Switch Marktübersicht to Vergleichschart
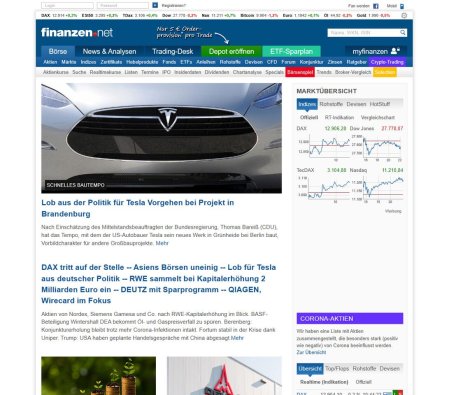 pos(378,117)
